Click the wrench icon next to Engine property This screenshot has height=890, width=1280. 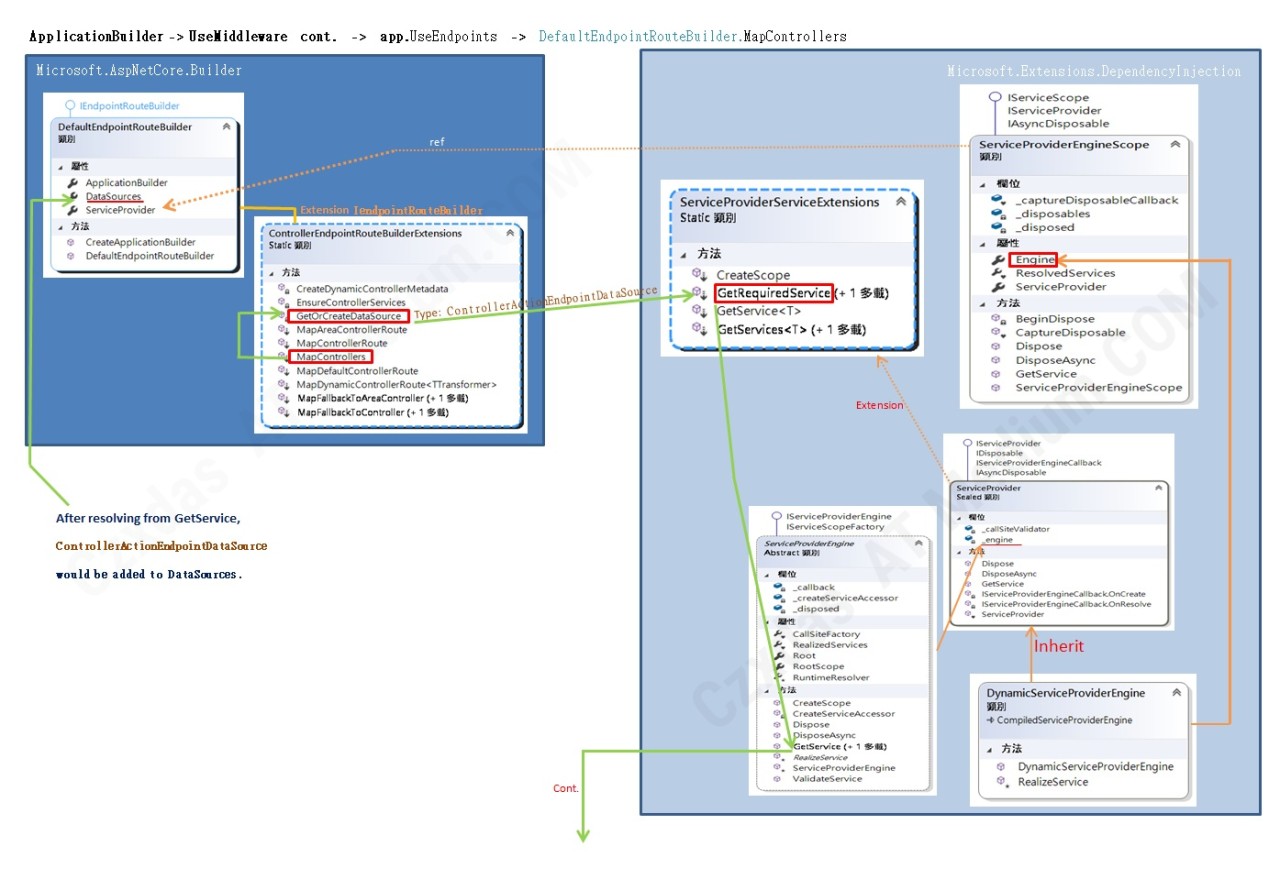coord(998,260)
